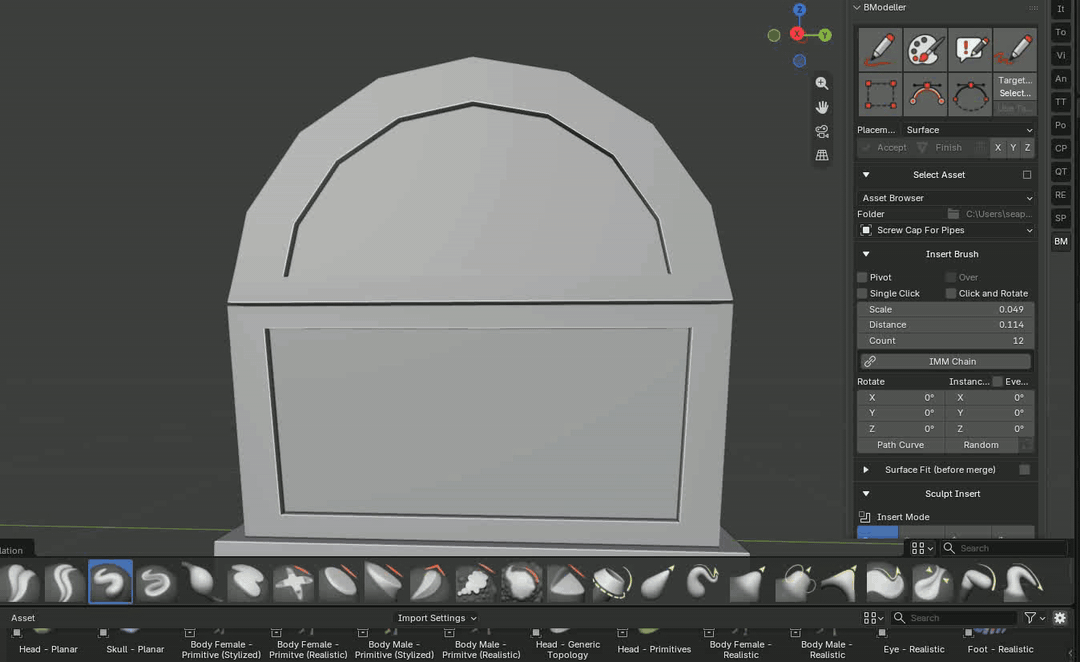Open the Folder browse icon beside path
The width and height of the screenshot is (1080, 662).
pyautogui.click(x=953, y=214)
